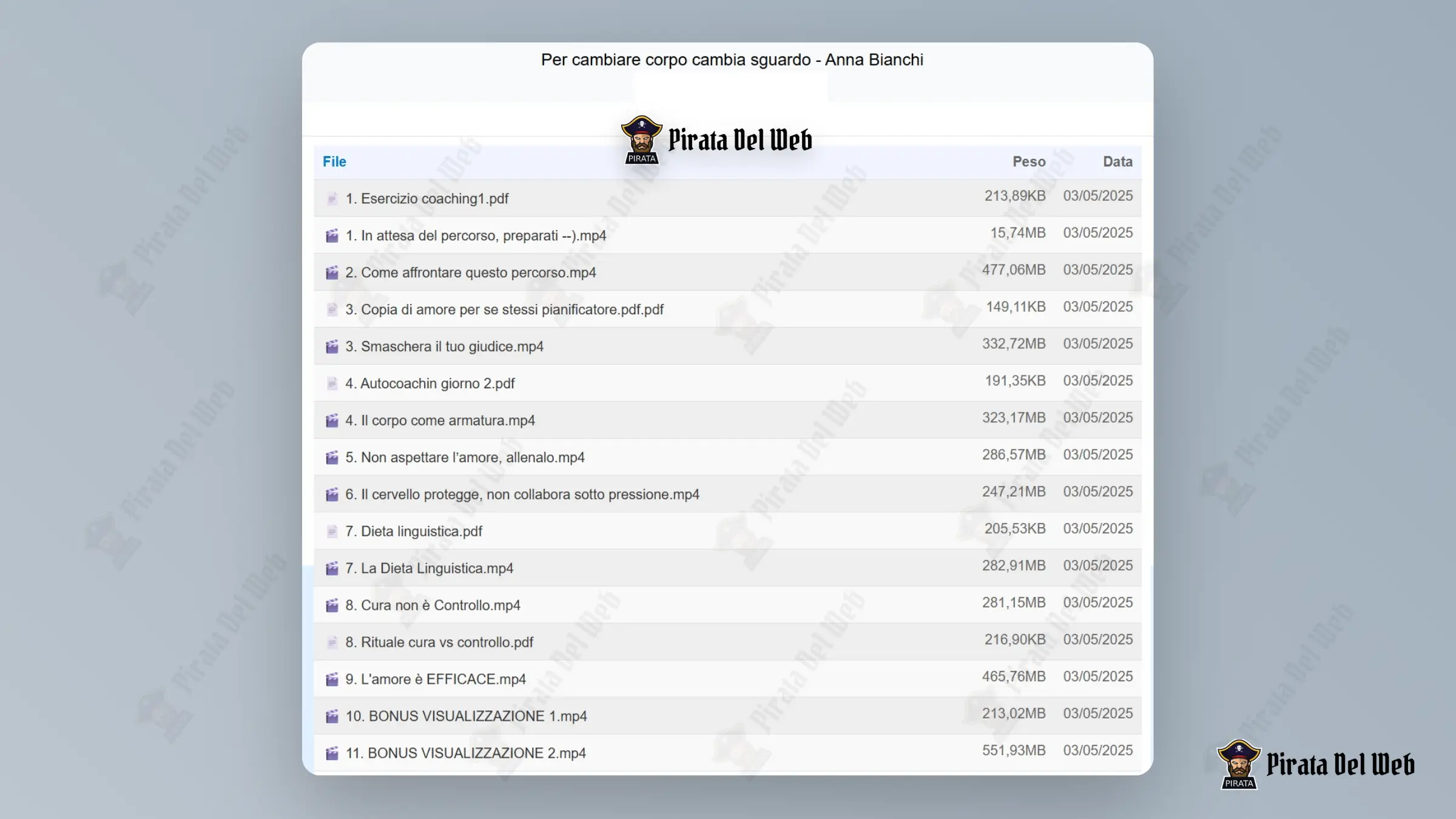
Task: Click the date in the Esercizio coaching1.pdf row
Action: [1097, 196]
